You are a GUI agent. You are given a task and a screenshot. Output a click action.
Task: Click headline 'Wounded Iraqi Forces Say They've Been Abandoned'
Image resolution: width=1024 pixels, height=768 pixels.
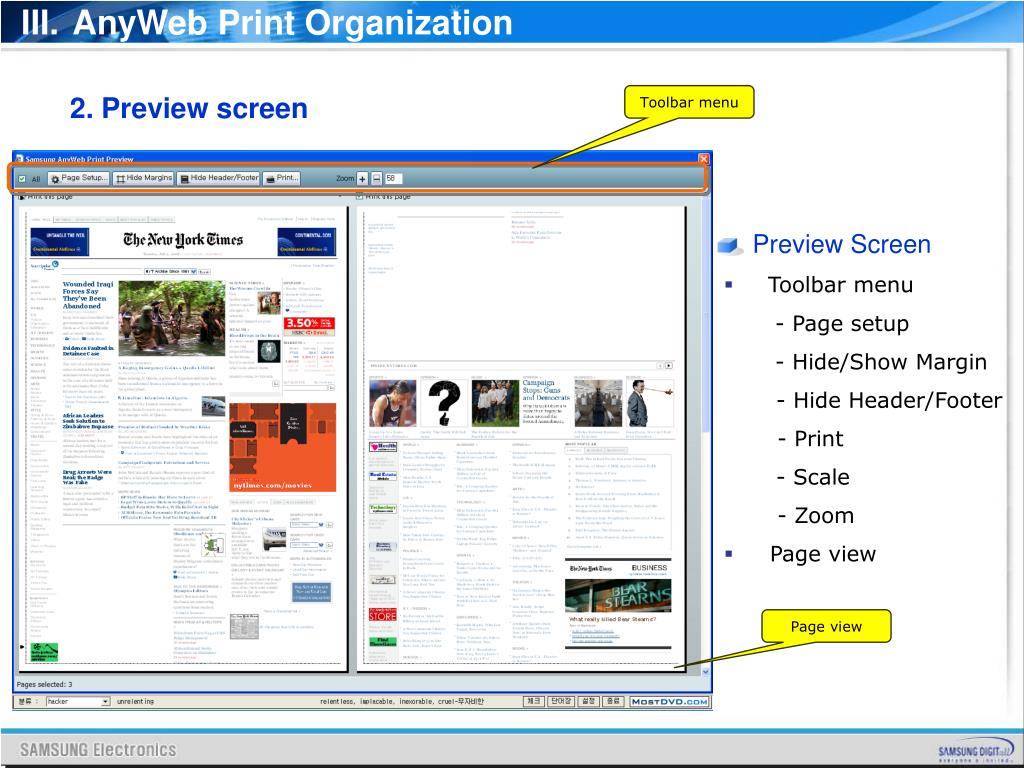pyautogui.click(x=88, y=295)
